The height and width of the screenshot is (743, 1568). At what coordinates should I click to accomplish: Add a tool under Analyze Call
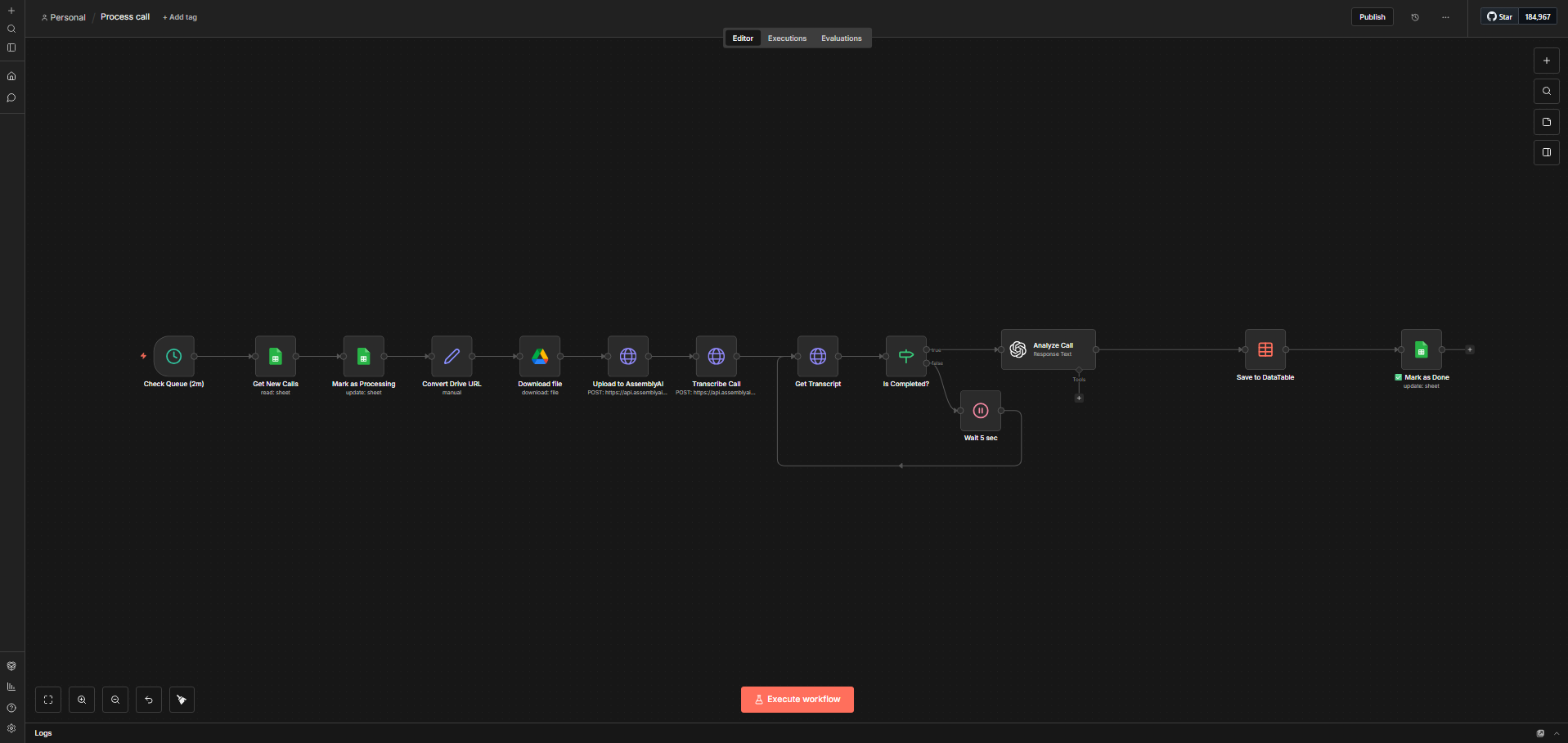click(x=1079, y=399)
